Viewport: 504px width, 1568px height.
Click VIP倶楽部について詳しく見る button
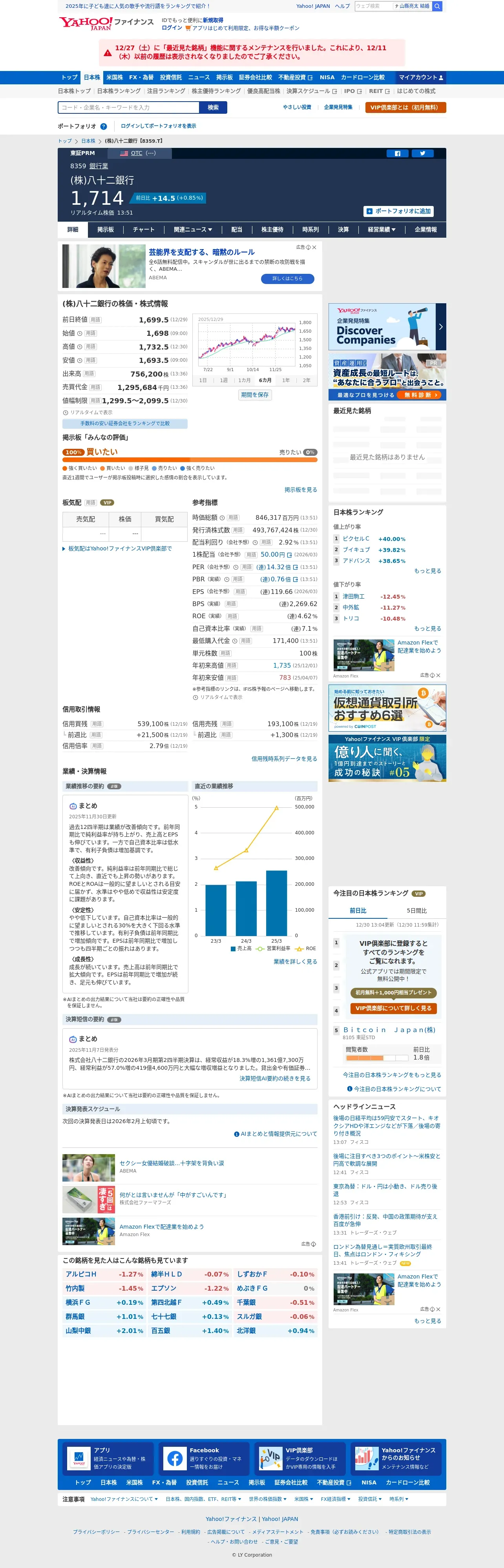[393, 1008]
